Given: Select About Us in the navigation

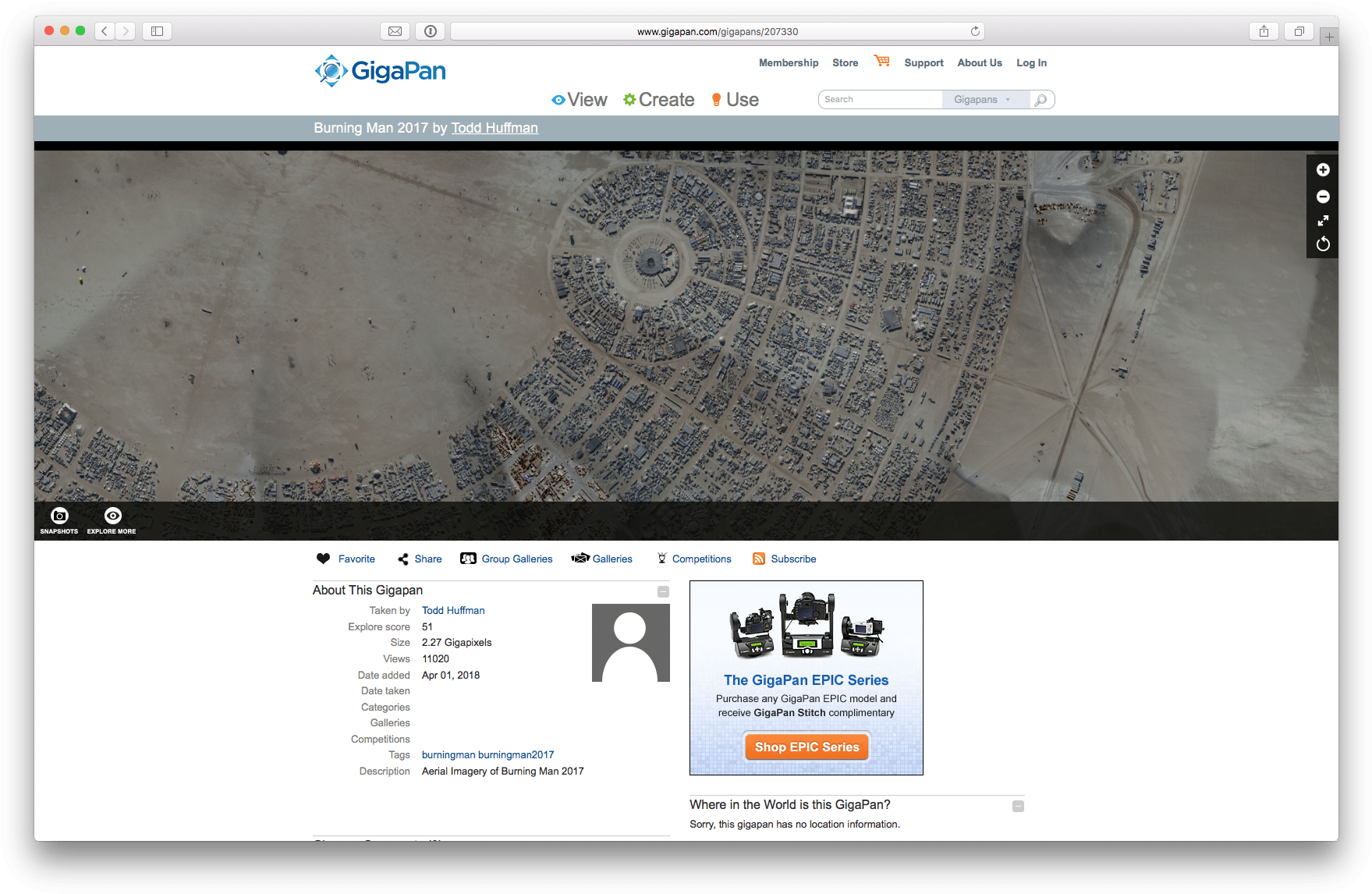Looking at the screenshot, I should [979, 62].
